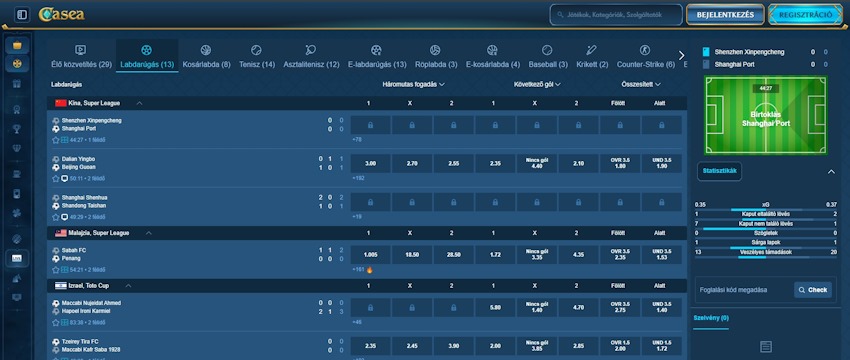Collapse the Izrael, Toto Cup section
850x360 pixels.
click(128, 286)
